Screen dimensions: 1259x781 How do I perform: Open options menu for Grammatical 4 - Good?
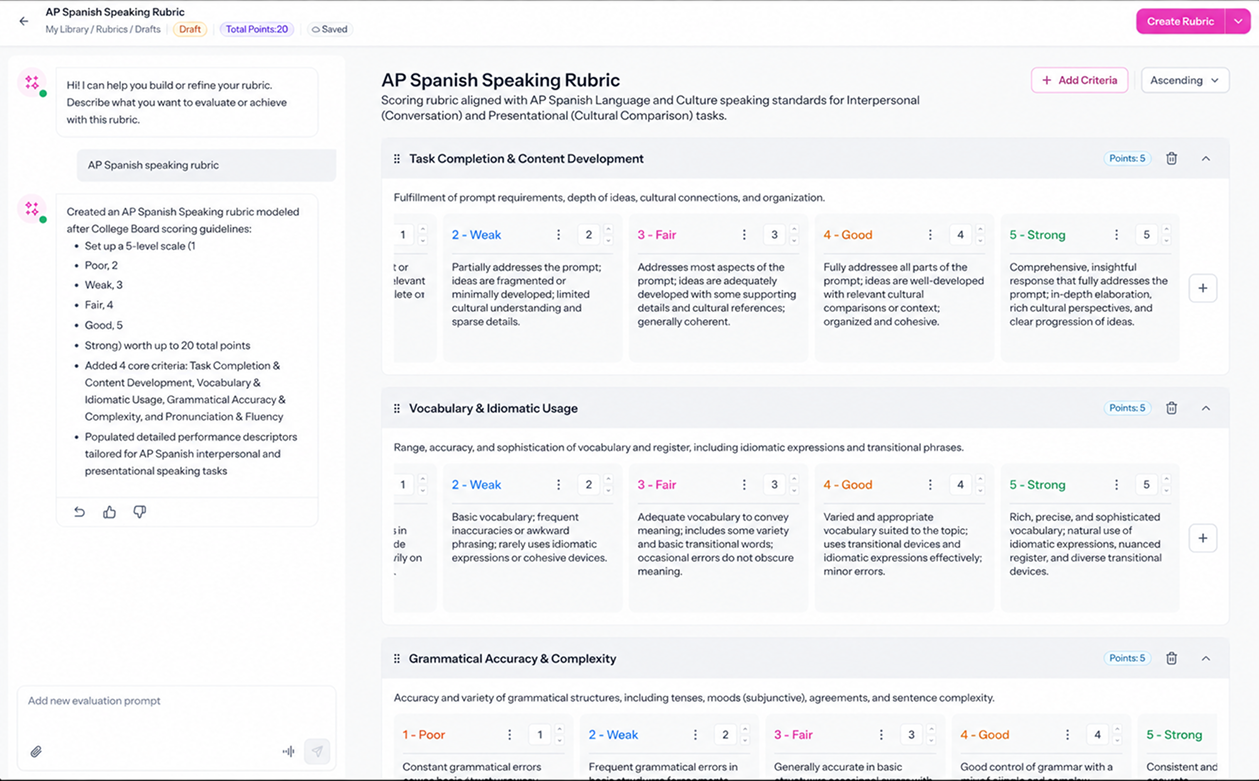(1067, 735)
